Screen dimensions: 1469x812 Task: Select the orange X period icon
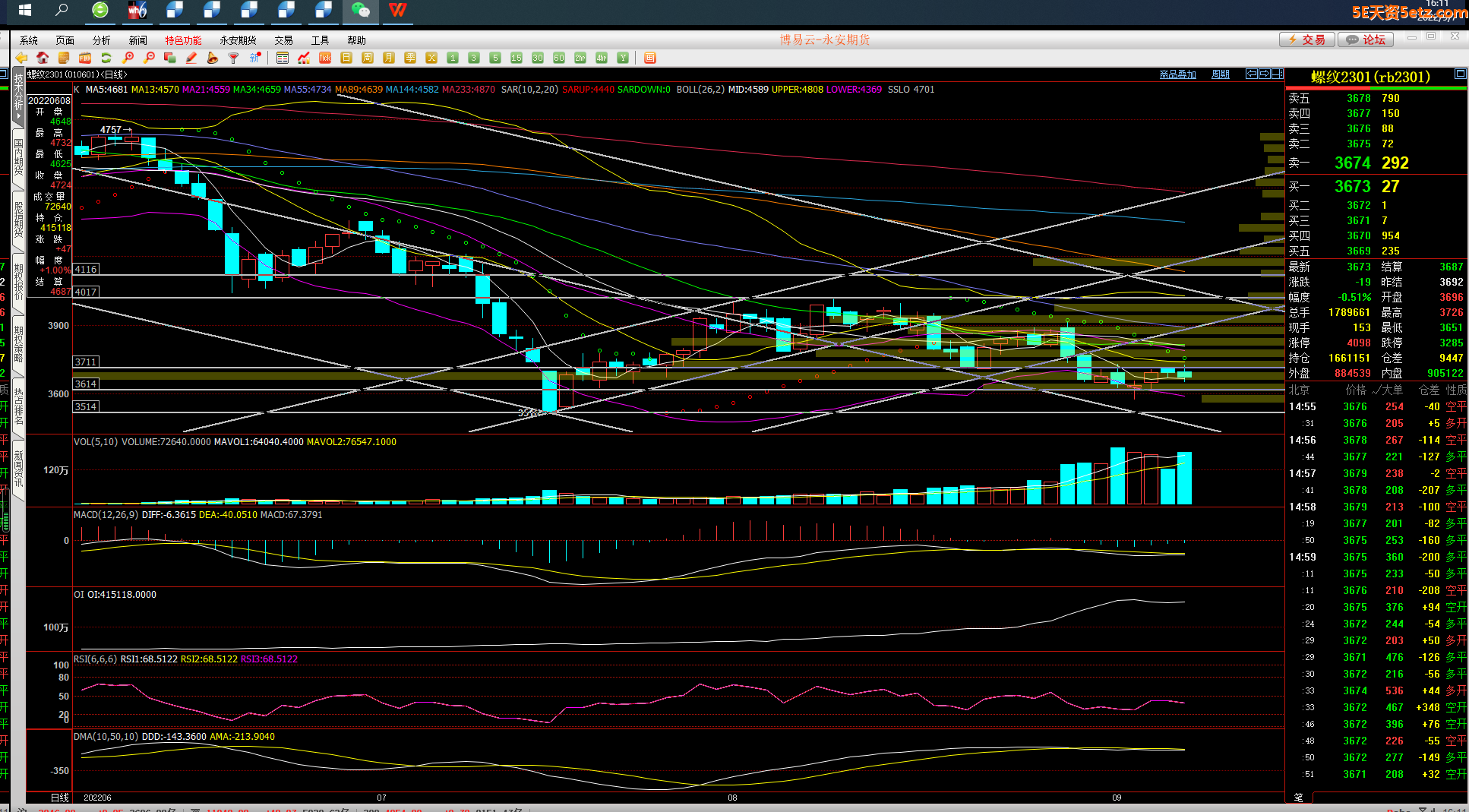click(x=431, y=58)
